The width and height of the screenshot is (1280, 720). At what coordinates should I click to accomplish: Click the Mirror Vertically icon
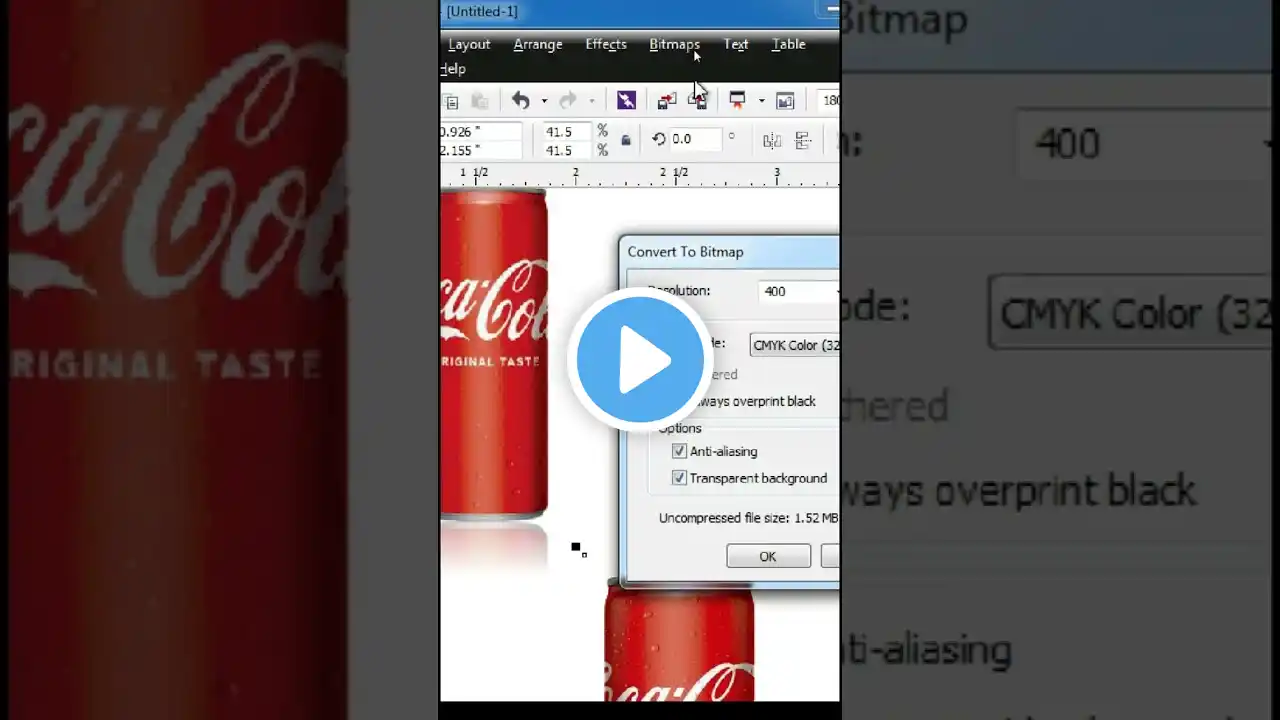tap(803, 140)
